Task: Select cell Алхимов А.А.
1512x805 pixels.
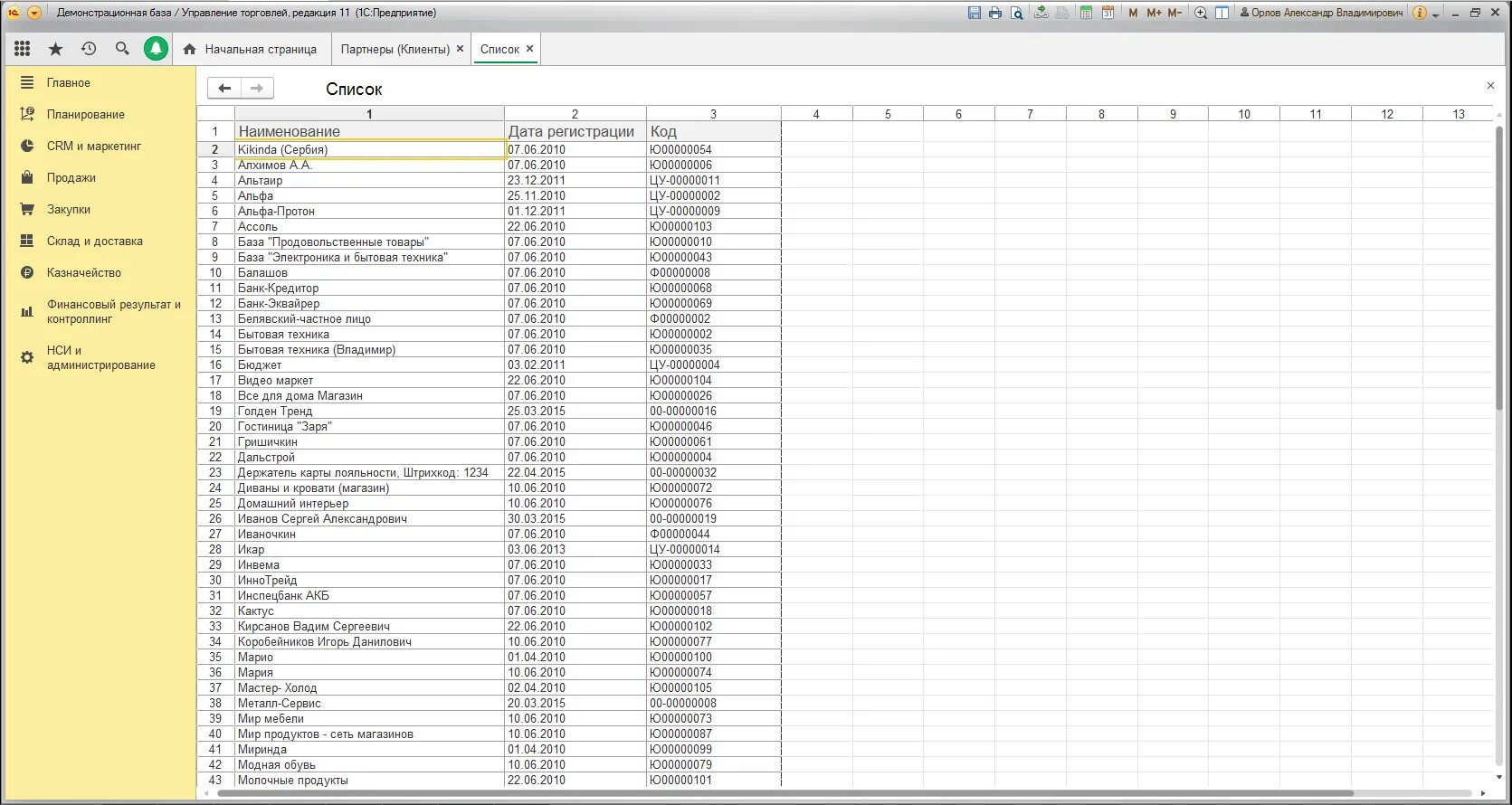Action: [369, 165]
